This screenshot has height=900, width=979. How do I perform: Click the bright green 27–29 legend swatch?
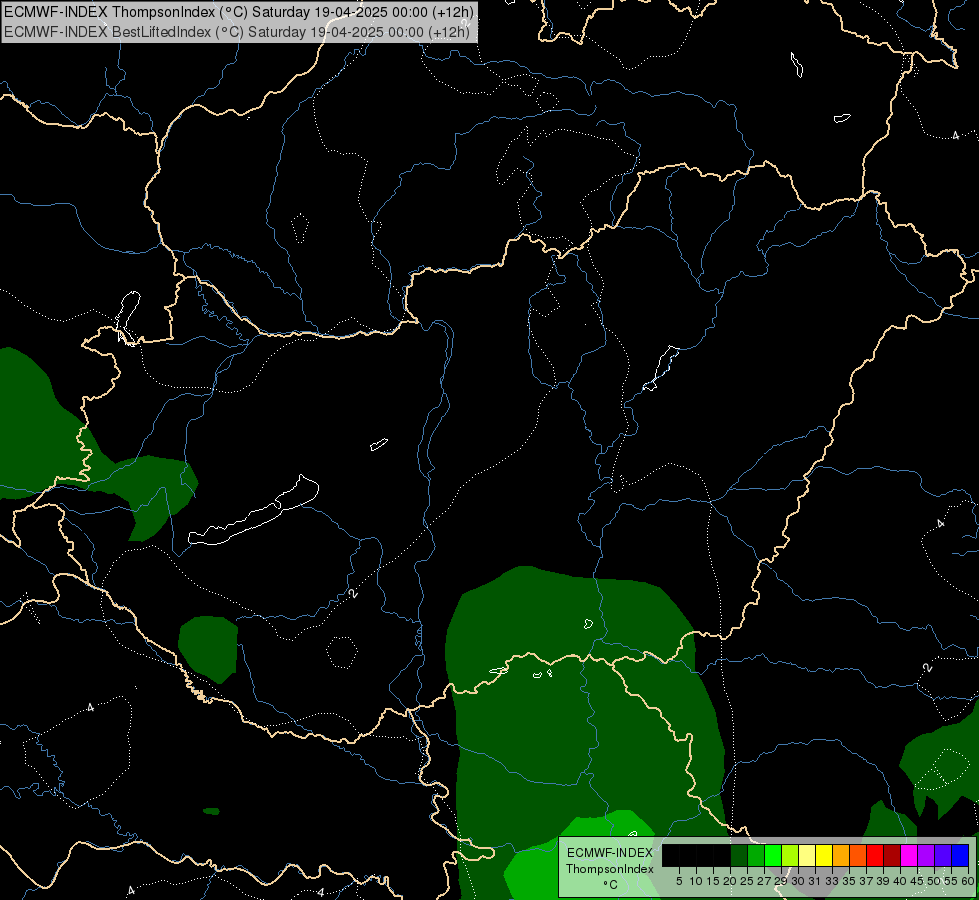773,855
